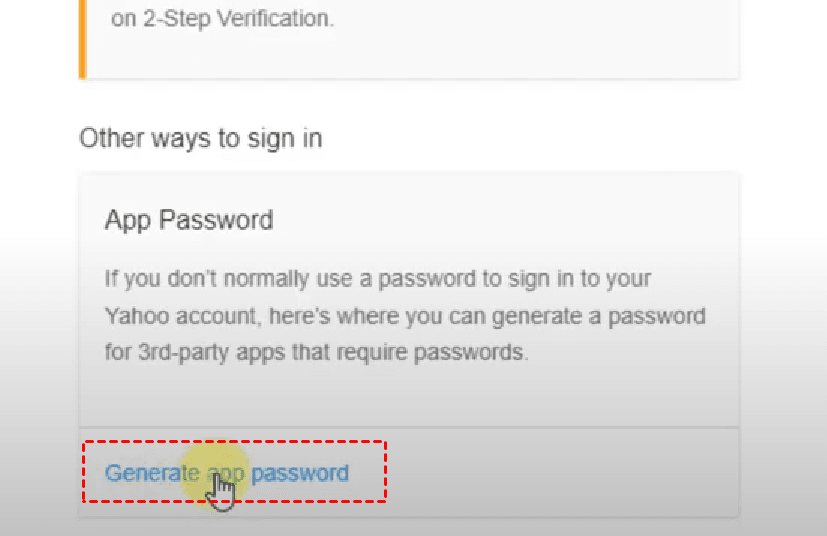Click the empty area below the description text
Image resolution: width=827 pixels, height=536 pixels.
[408, 400]
